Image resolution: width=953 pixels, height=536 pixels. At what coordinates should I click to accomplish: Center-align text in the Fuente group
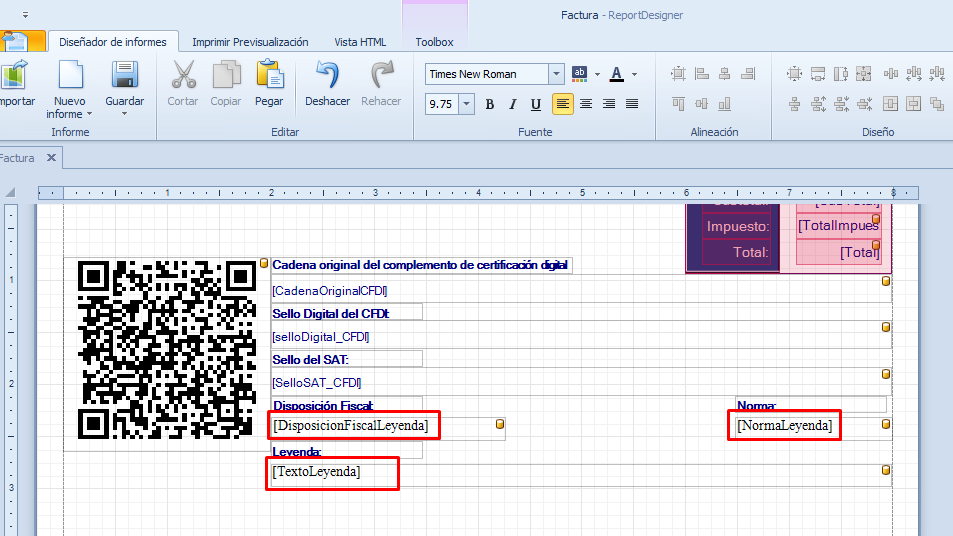click(586, 104)
